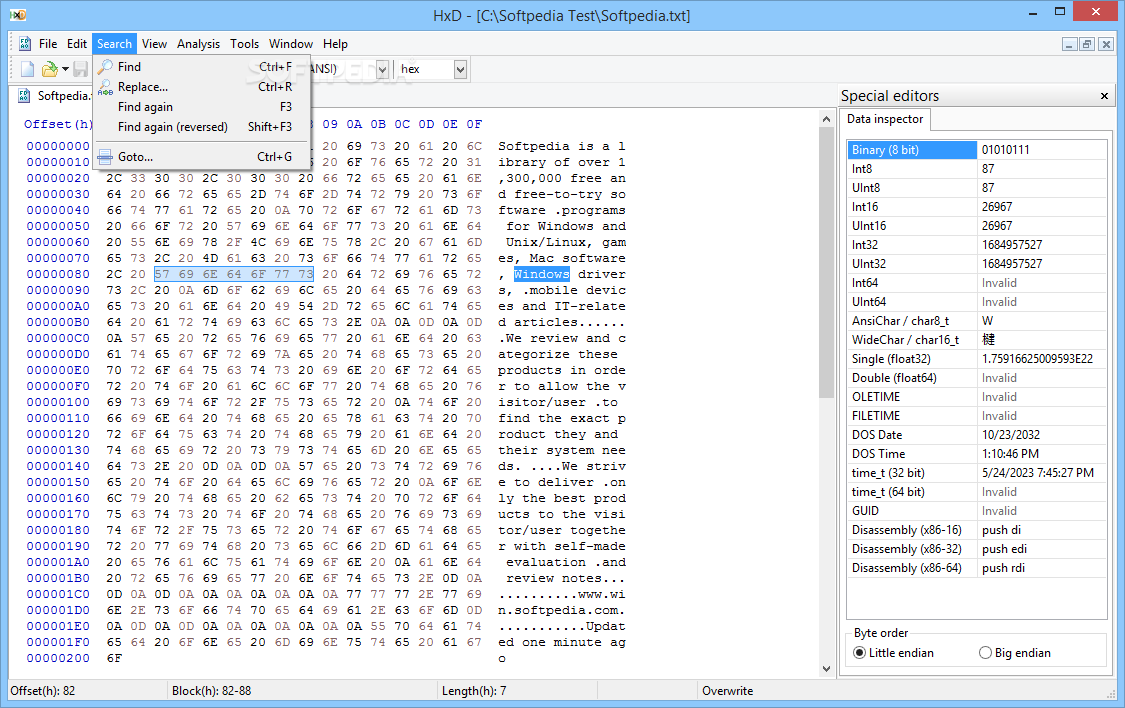Click Length(h): 7 in status bar
Viewport: 1125px width, 708px height.
click(x=474, y=691)
